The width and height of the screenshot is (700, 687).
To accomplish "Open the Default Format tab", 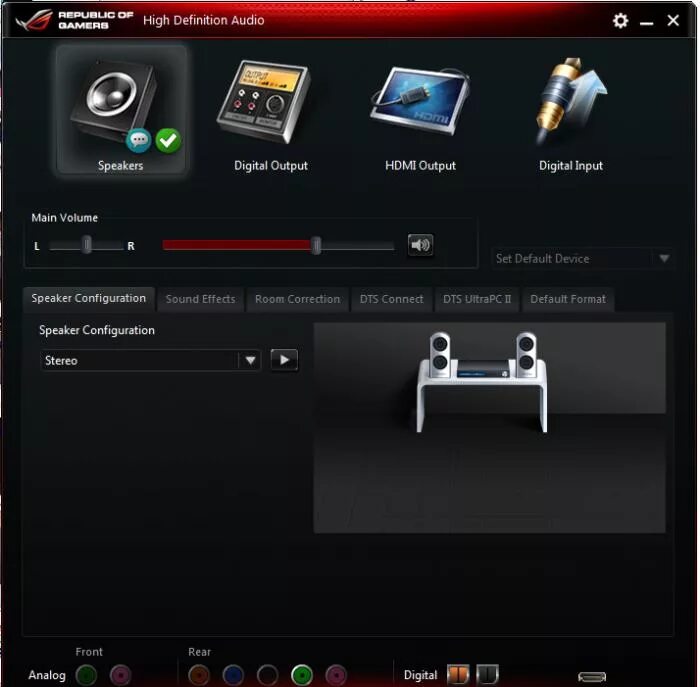I will pos(568,299).
